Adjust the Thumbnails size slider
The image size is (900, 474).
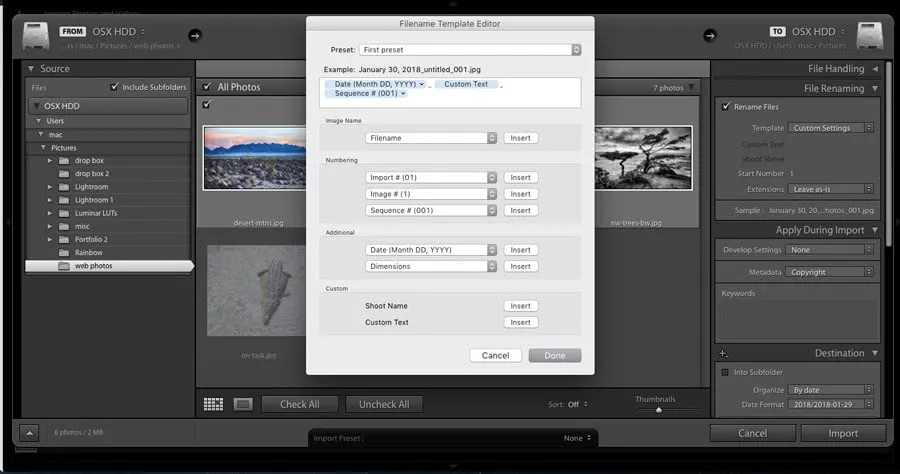pos(658,409)
